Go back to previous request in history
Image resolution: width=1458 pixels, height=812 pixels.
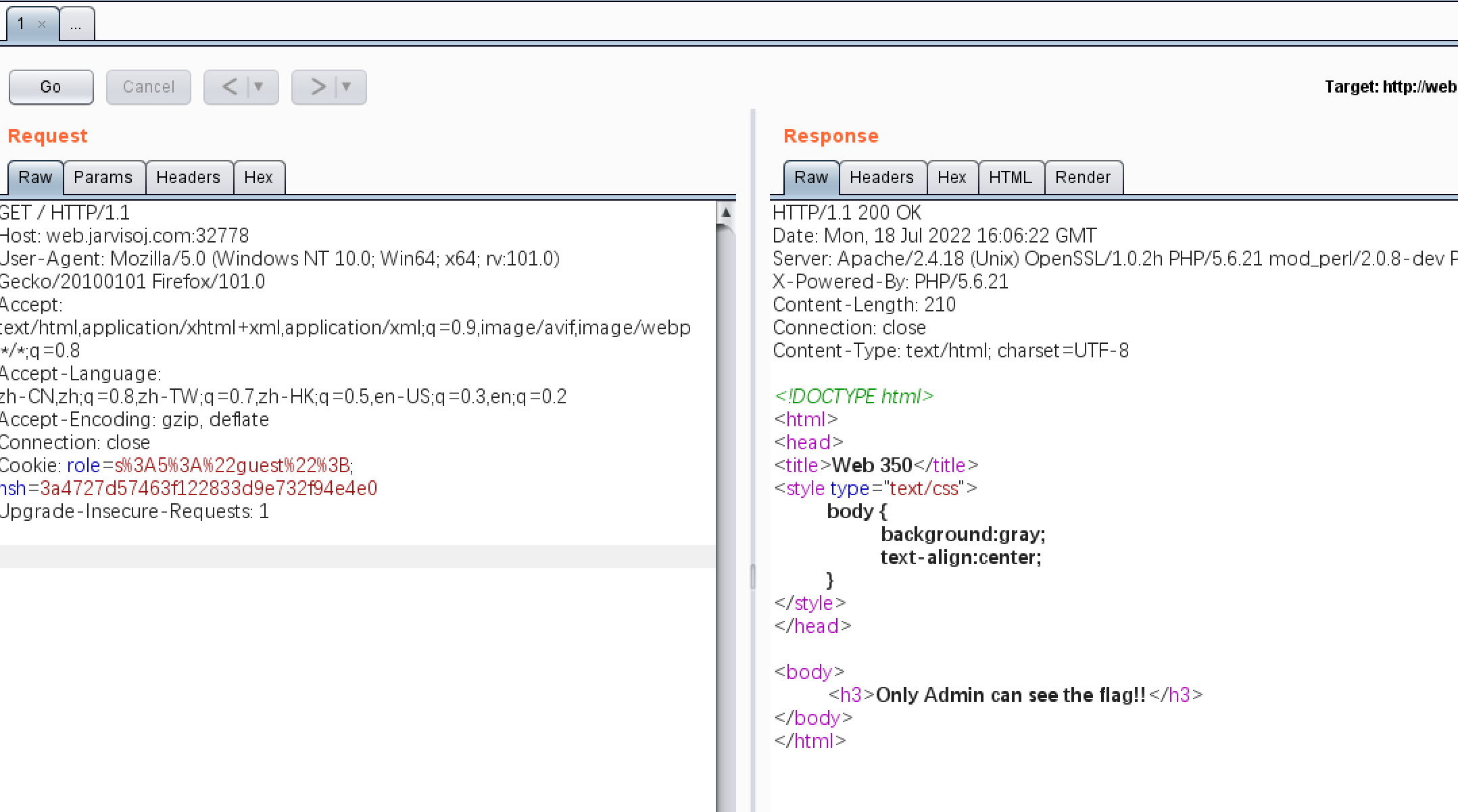point(230,87)
